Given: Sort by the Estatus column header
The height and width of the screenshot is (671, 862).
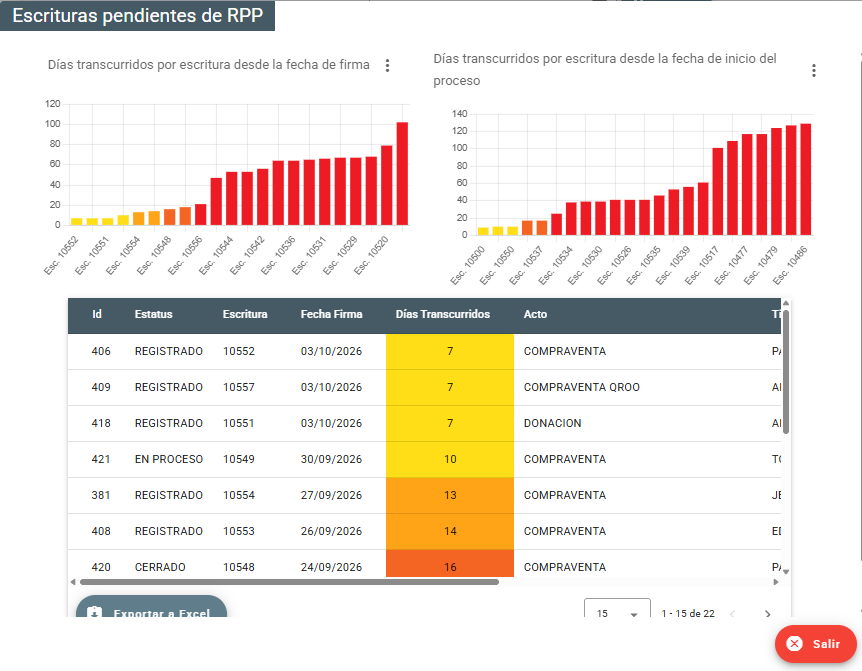Looking at the screenshot, I should (153, 314).
